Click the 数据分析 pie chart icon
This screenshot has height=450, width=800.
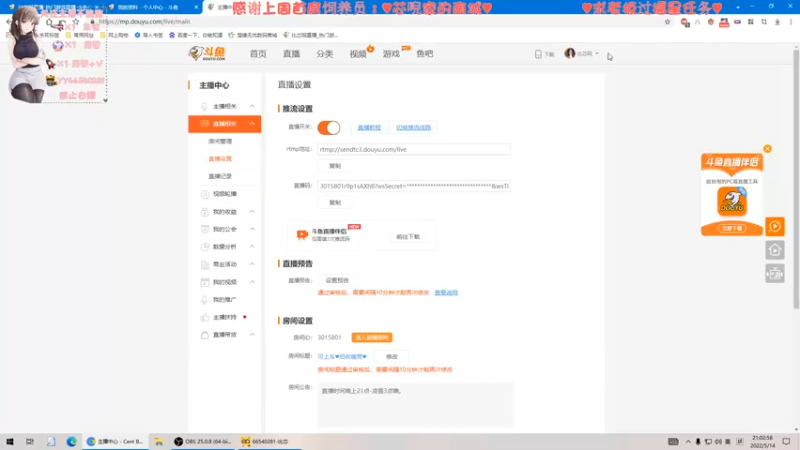point(205,246)
